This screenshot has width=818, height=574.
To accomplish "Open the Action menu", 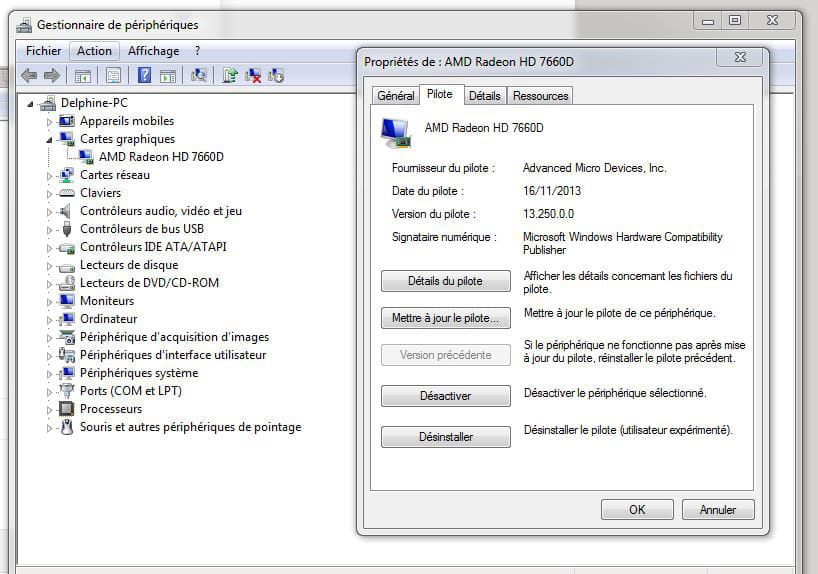I will (94, 51).
